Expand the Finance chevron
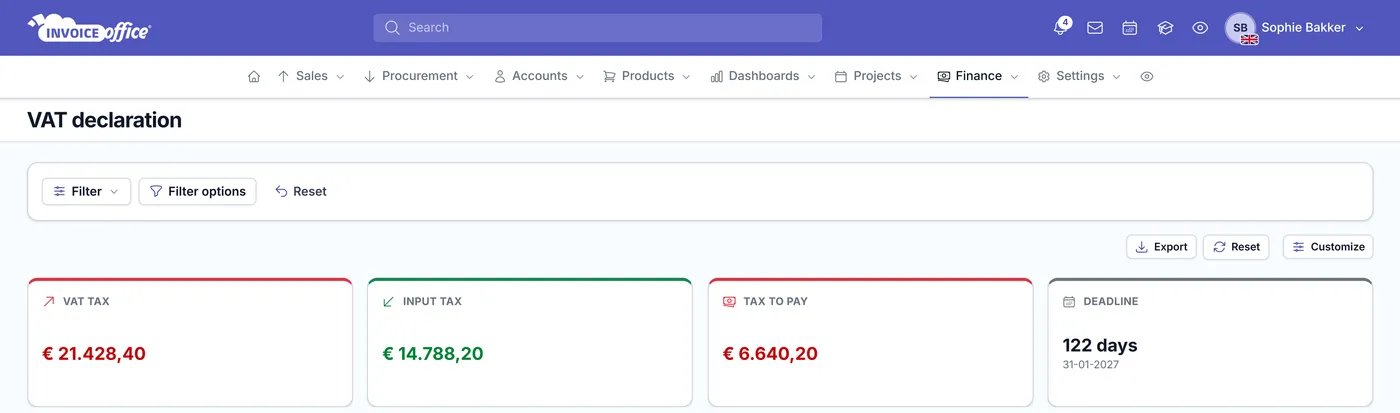Viewport: 1400px width, 413px height. coord(1014,76)
